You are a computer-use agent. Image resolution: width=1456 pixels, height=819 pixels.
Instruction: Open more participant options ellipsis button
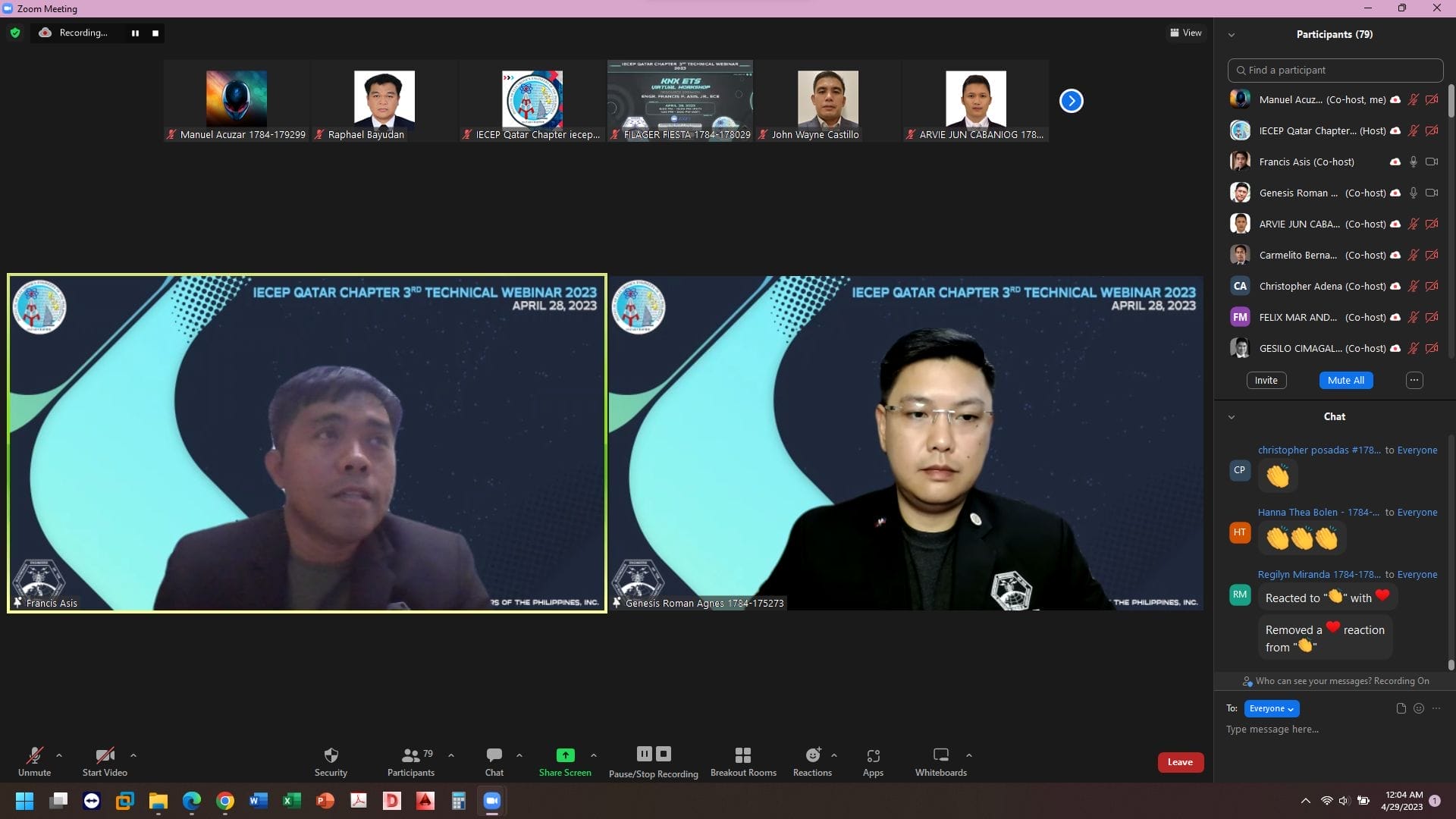coord(1414,380)
